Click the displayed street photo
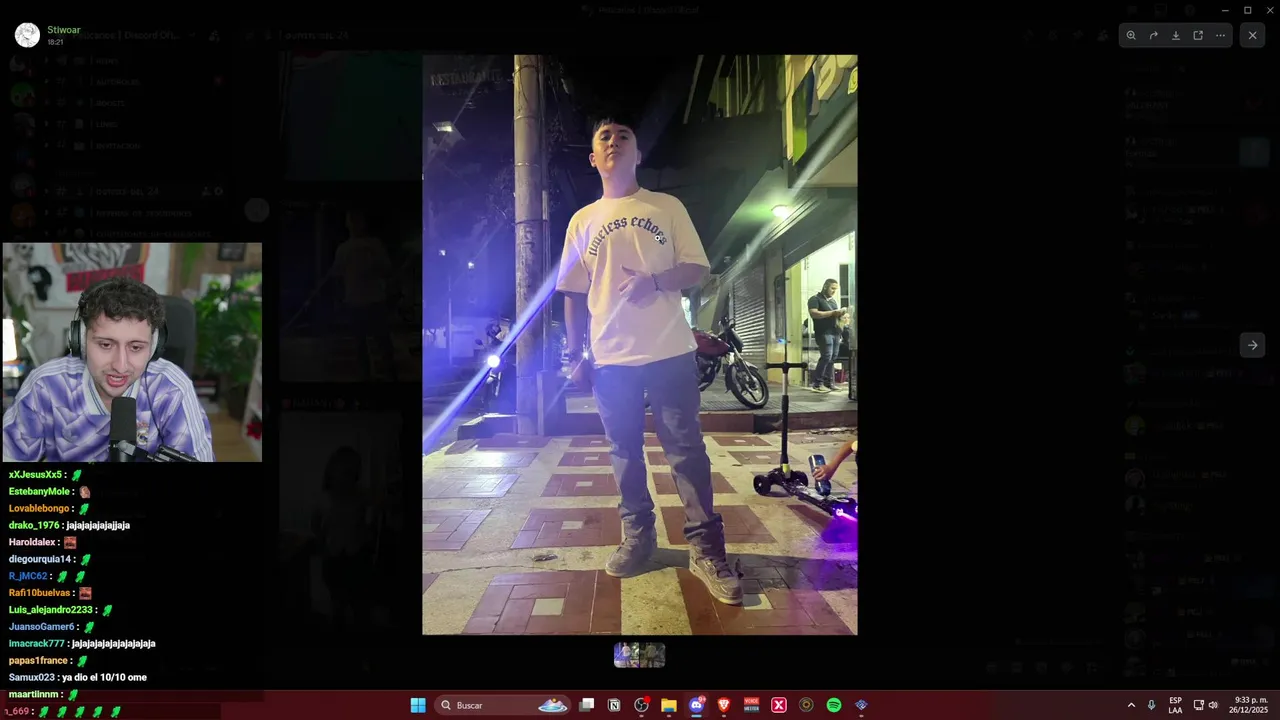Image resolution: width=1280 pixels, height=720 pixels. [x=639, y=345]
